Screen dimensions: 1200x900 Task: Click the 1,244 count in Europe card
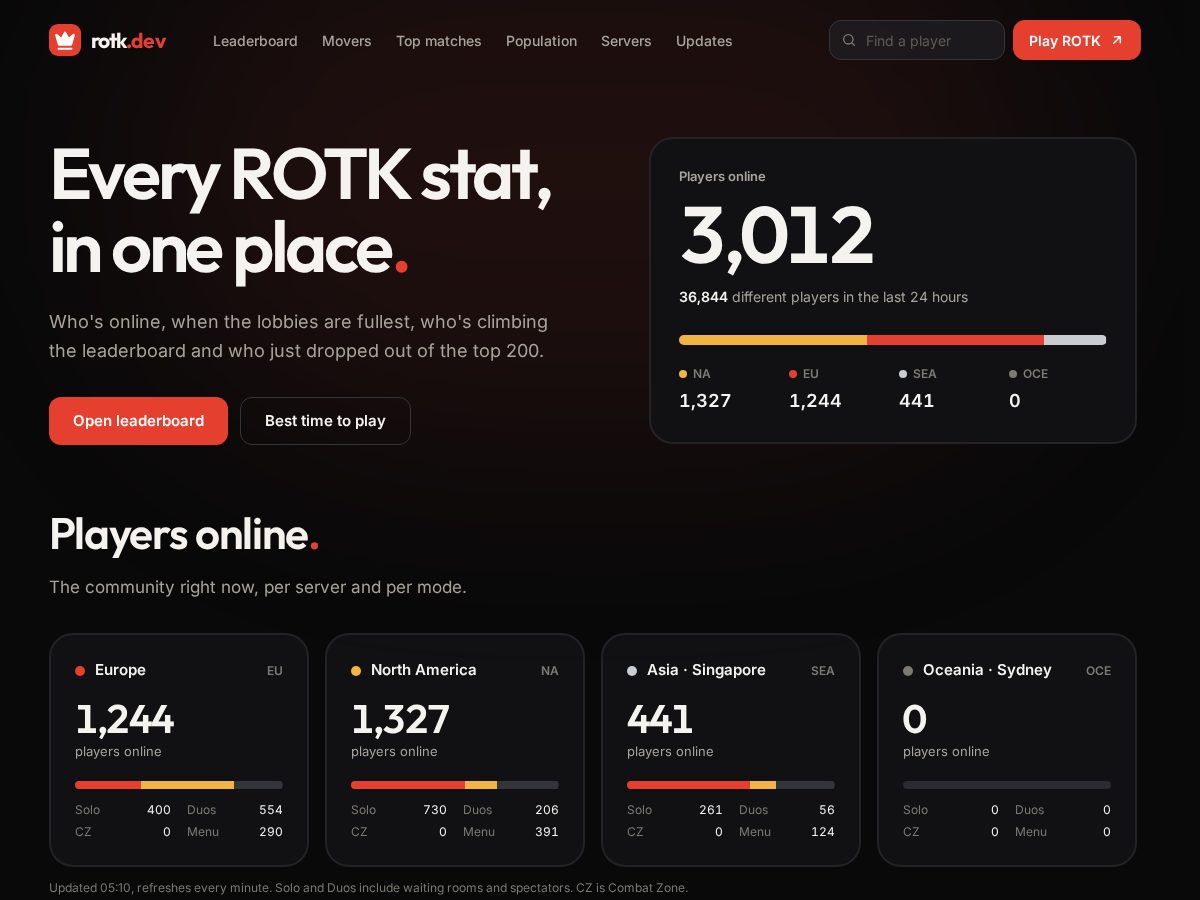tap(124, 719)
